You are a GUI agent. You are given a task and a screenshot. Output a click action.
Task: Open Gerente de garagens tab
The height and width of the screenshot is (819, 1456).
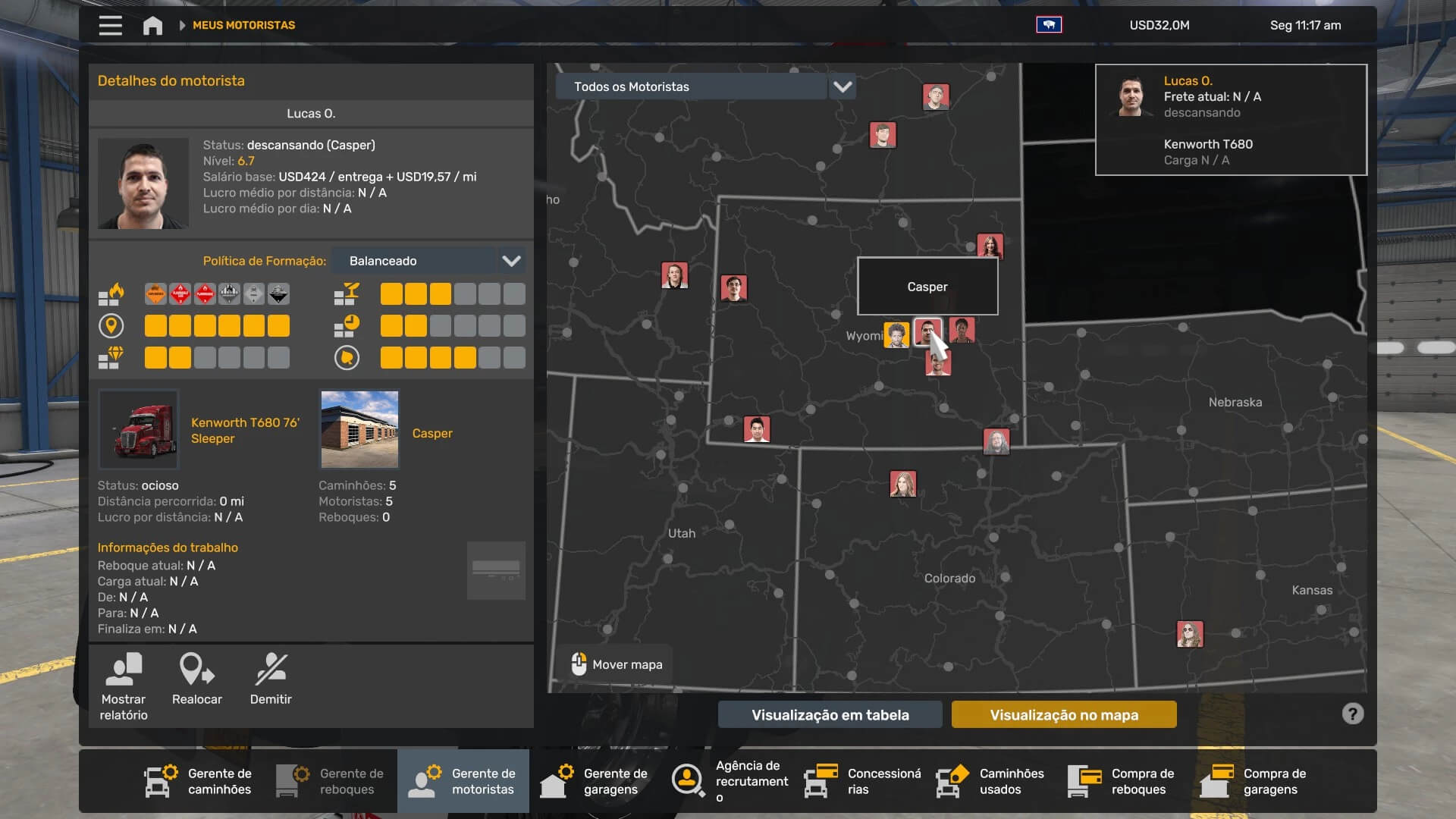(595, 781)
